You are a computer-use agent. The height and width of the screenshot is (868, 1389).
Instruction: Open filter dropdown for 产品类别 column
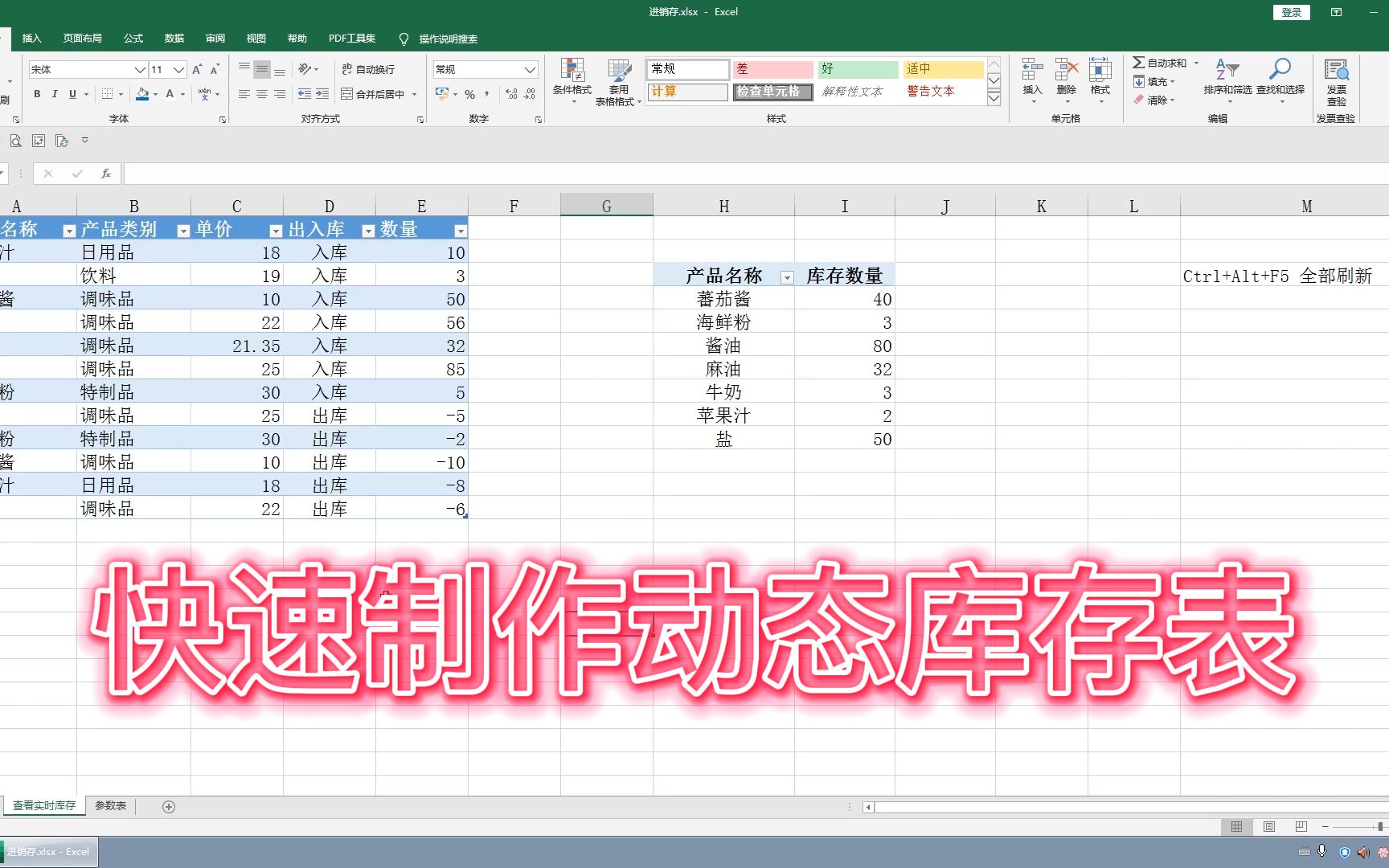point(183,231)
